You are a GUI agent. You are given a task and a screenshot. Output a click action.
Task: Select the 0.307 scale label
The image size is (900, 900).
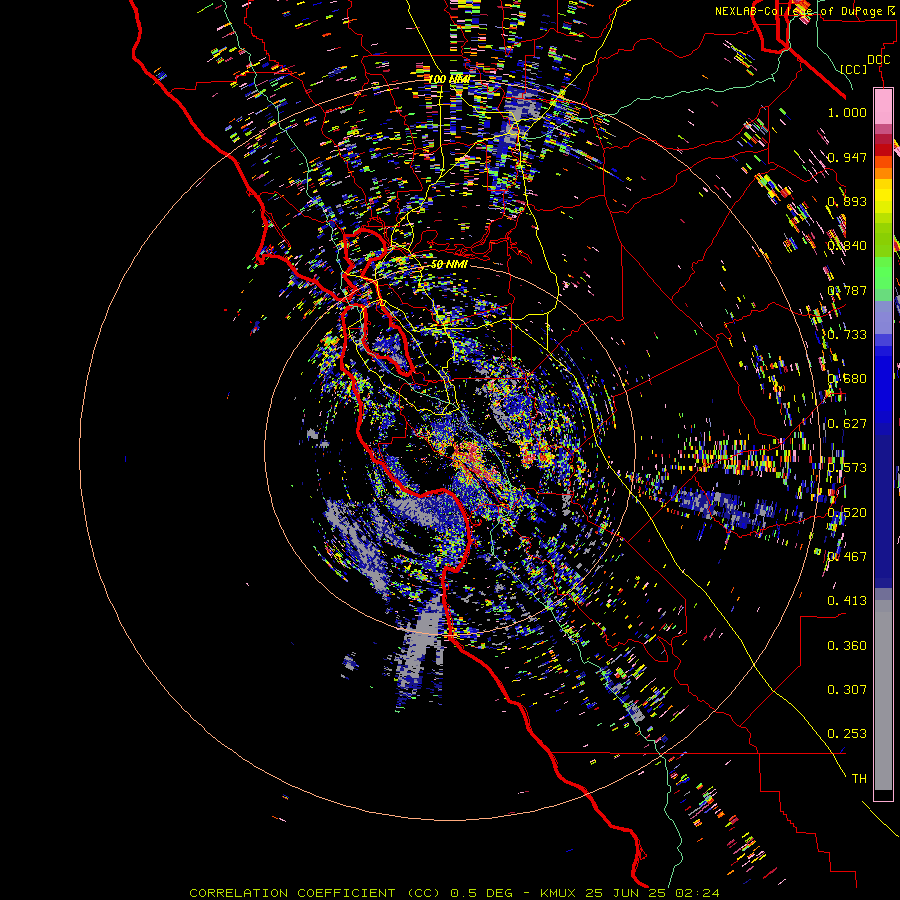pyautogui.click(x=847, y=690)
